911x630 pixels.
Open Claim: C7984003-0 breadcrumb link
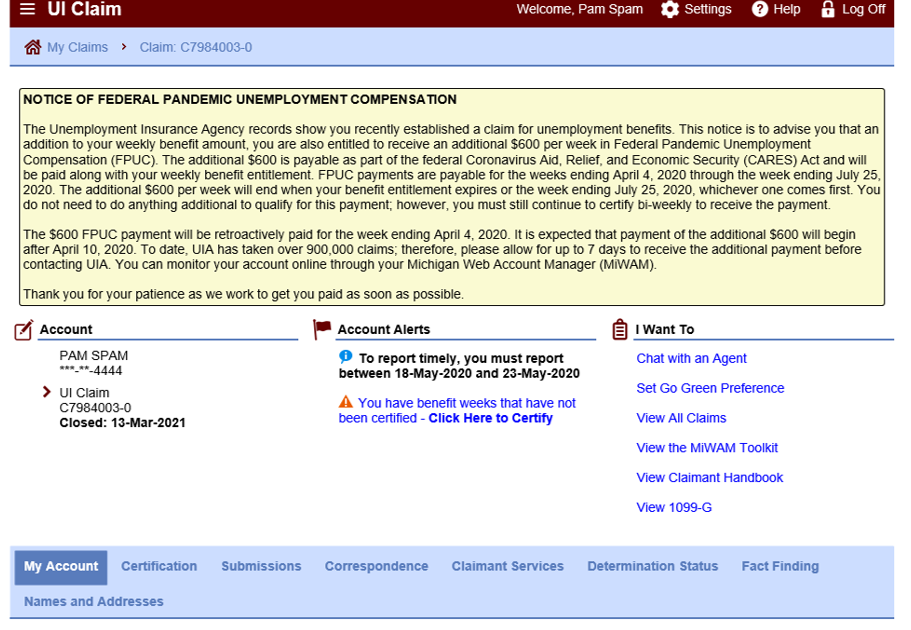(196, 47)
